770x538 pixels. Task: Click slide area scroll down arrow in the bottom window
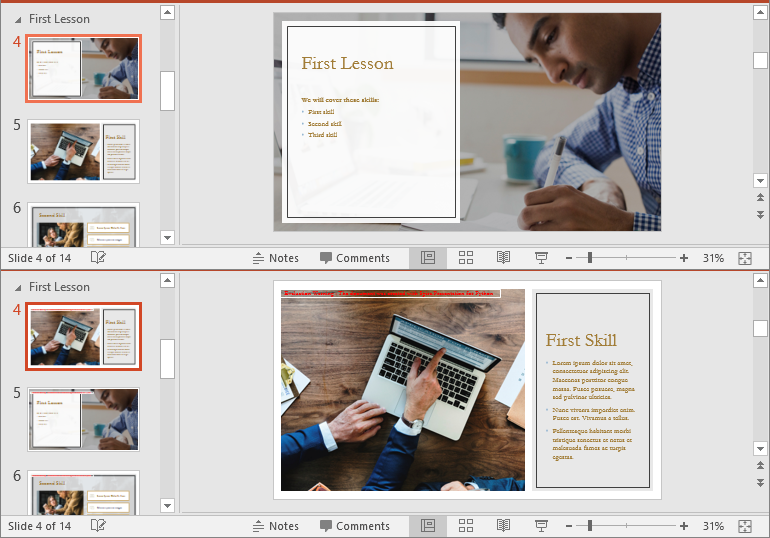(760, 449)
